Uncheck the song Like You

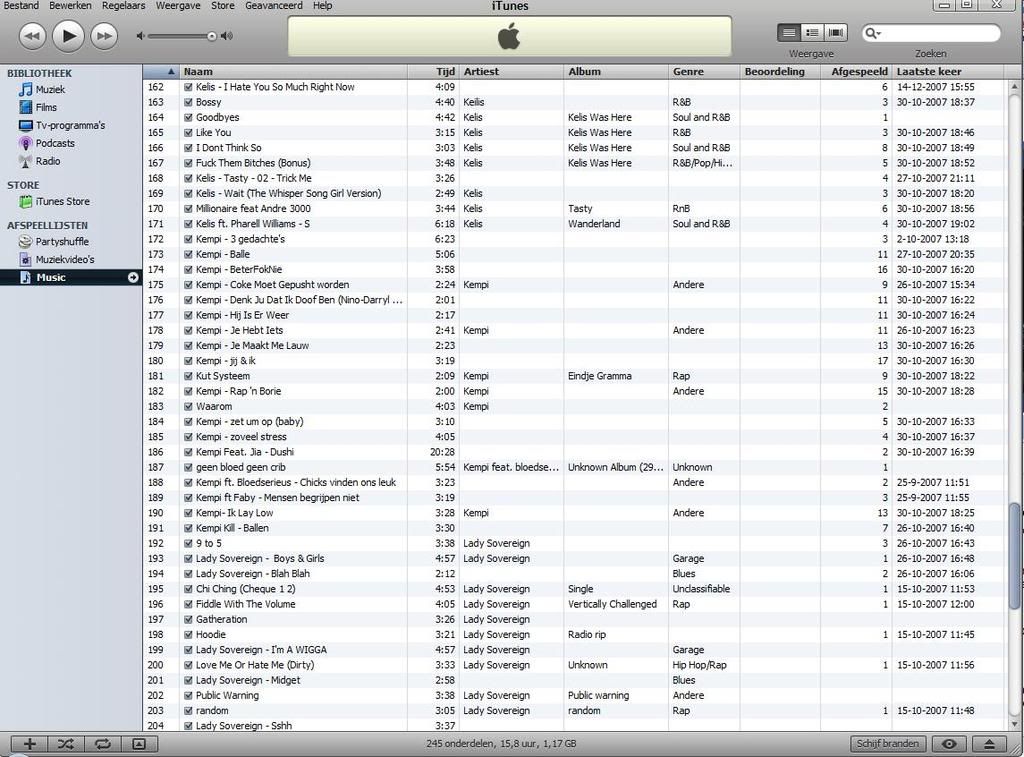coord(188,133)
